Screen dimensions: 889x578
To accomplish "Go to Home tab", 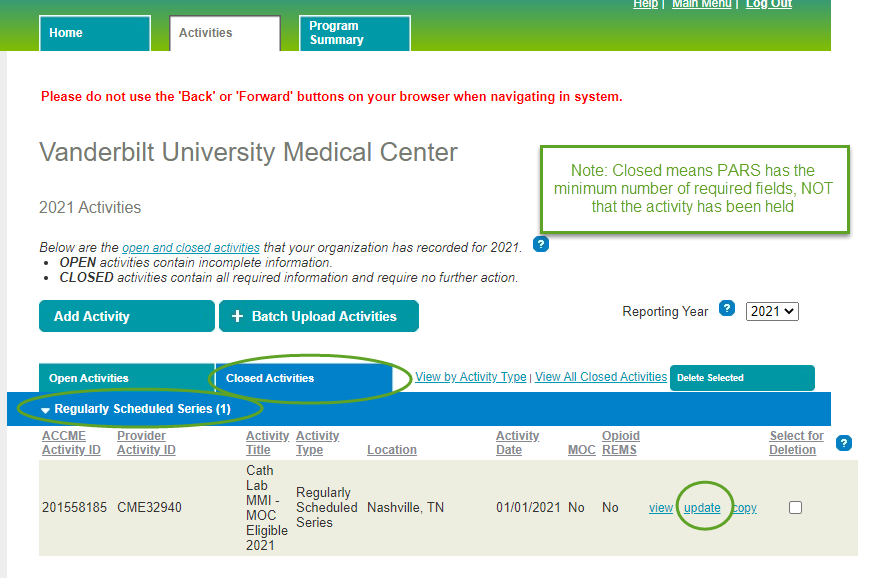I will [95, 33].
